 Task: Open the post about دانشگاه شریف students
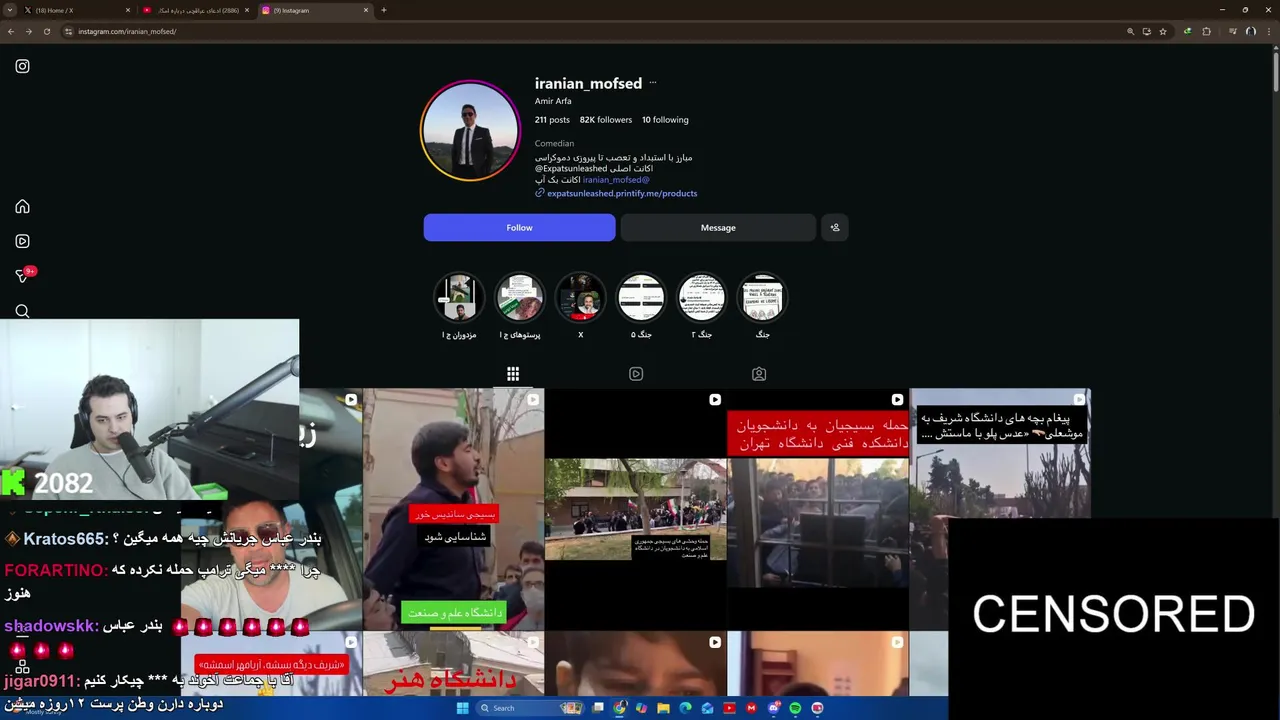[x=1000, y=454]
